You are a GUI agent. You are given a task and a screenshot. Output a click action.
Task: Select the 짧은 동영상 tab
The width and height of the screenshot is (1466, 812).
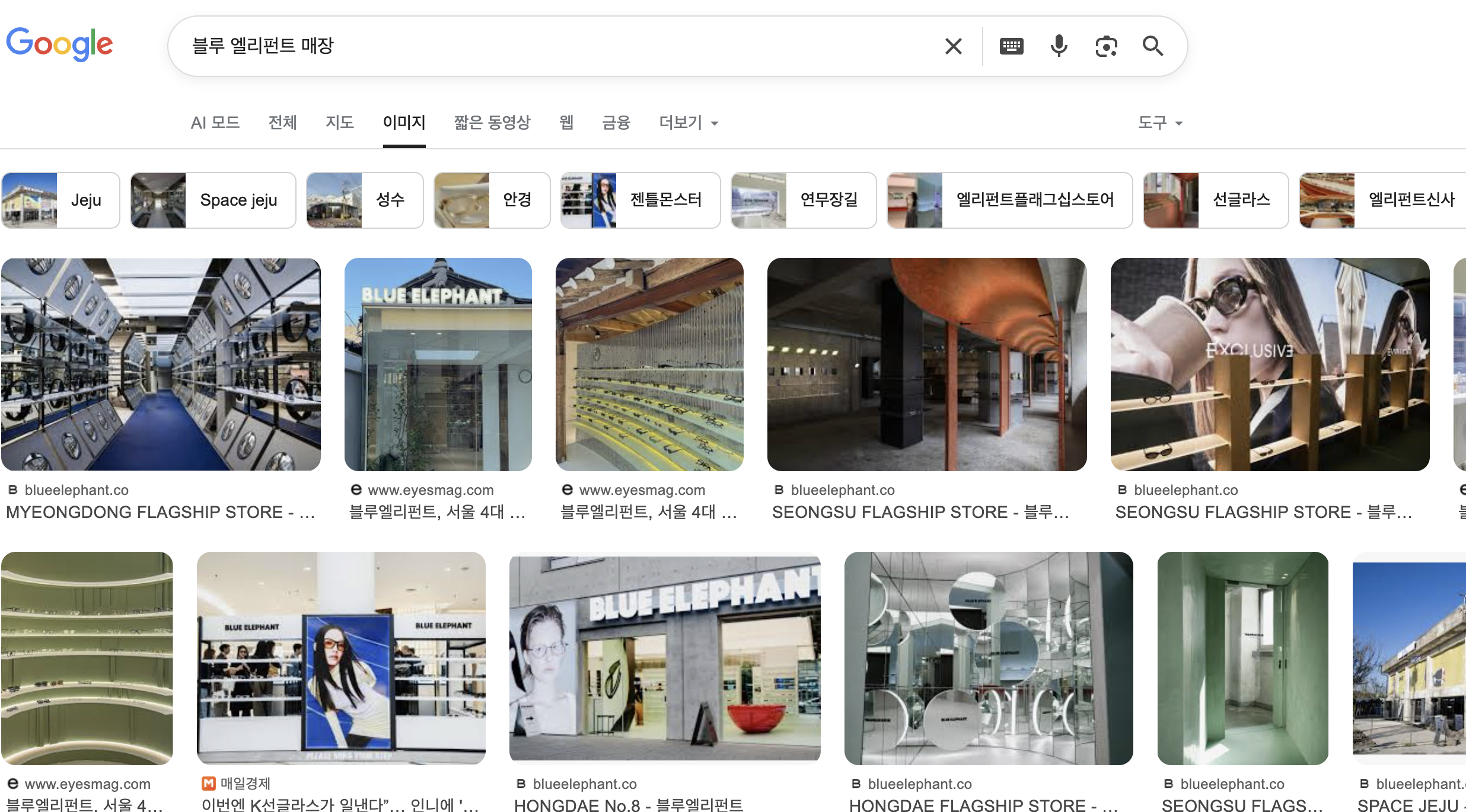(492, 123)
